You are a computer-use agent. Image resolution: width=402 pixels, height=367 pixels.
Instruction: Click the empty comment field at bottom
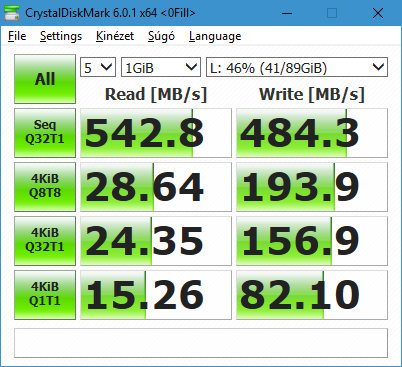click(201, 343)
